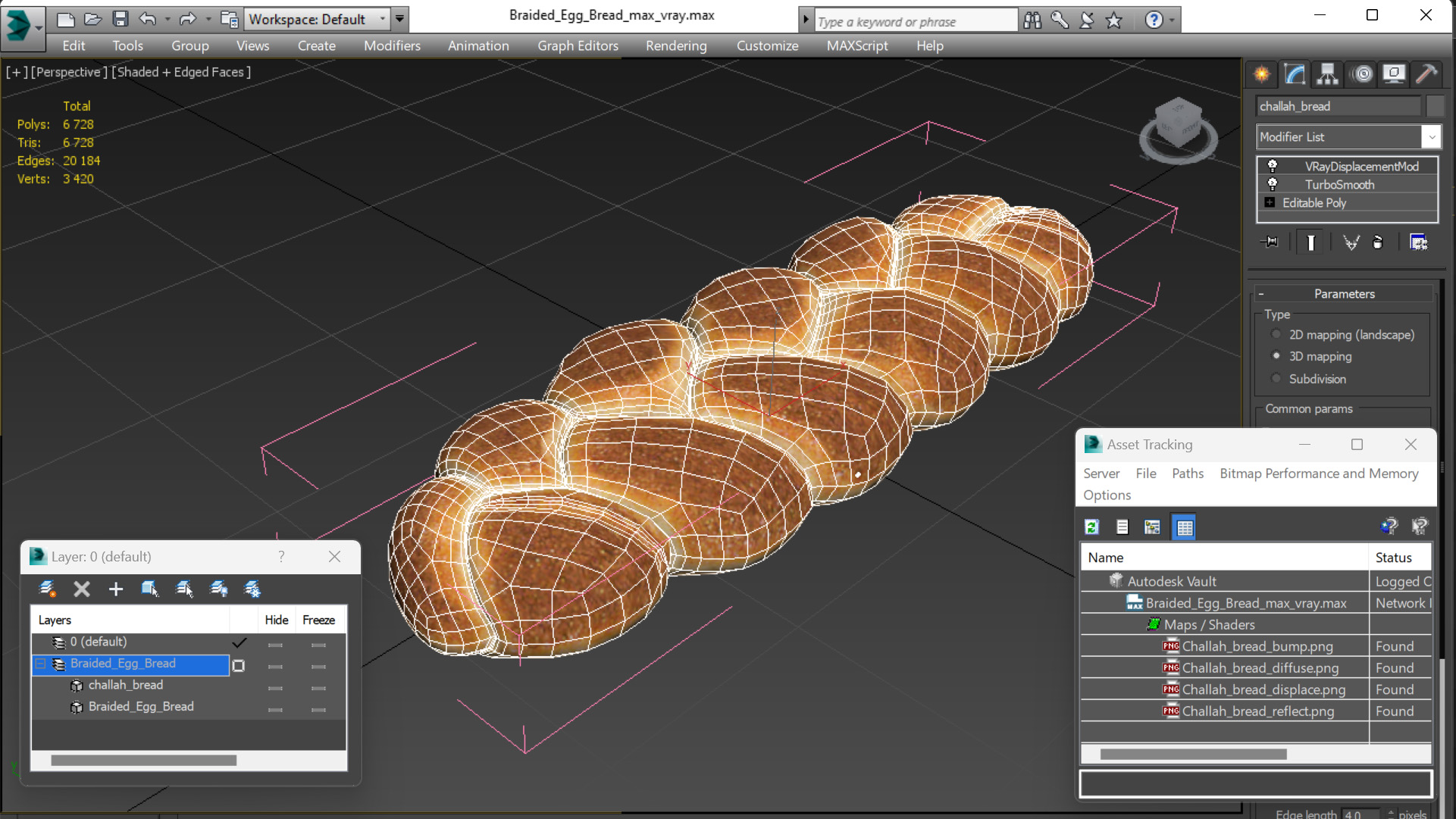Click the [+] viewport options label

click(x=17, y=72)
